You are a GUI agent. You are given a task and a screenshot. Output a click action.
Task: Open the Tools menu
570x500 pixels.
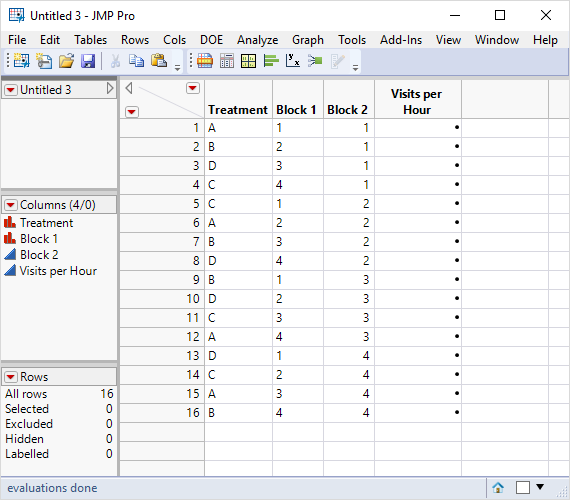[x=352, y=40]
